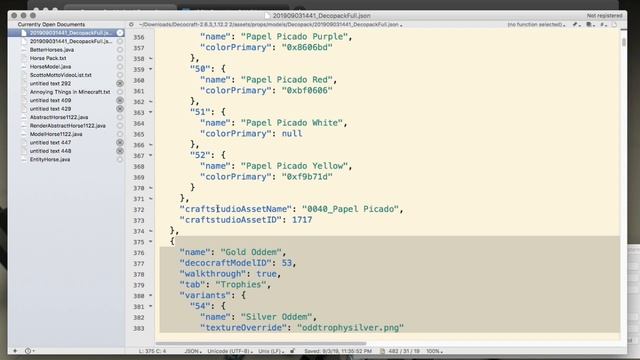The height and width of the screenshot is (360, 640).
Task: Open RenderAbstractHorse1122.java from the sidebar
Action: point(67,126)
